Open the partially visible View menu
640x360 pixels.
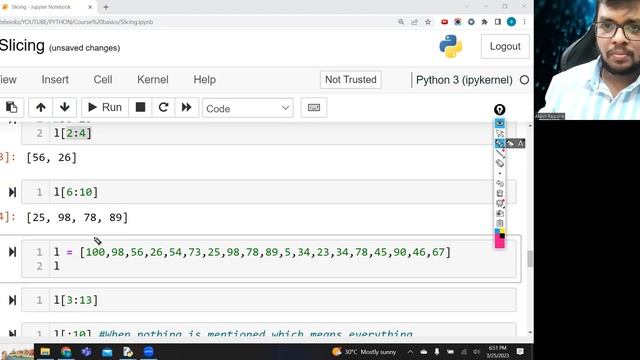(x=8, y=80)
